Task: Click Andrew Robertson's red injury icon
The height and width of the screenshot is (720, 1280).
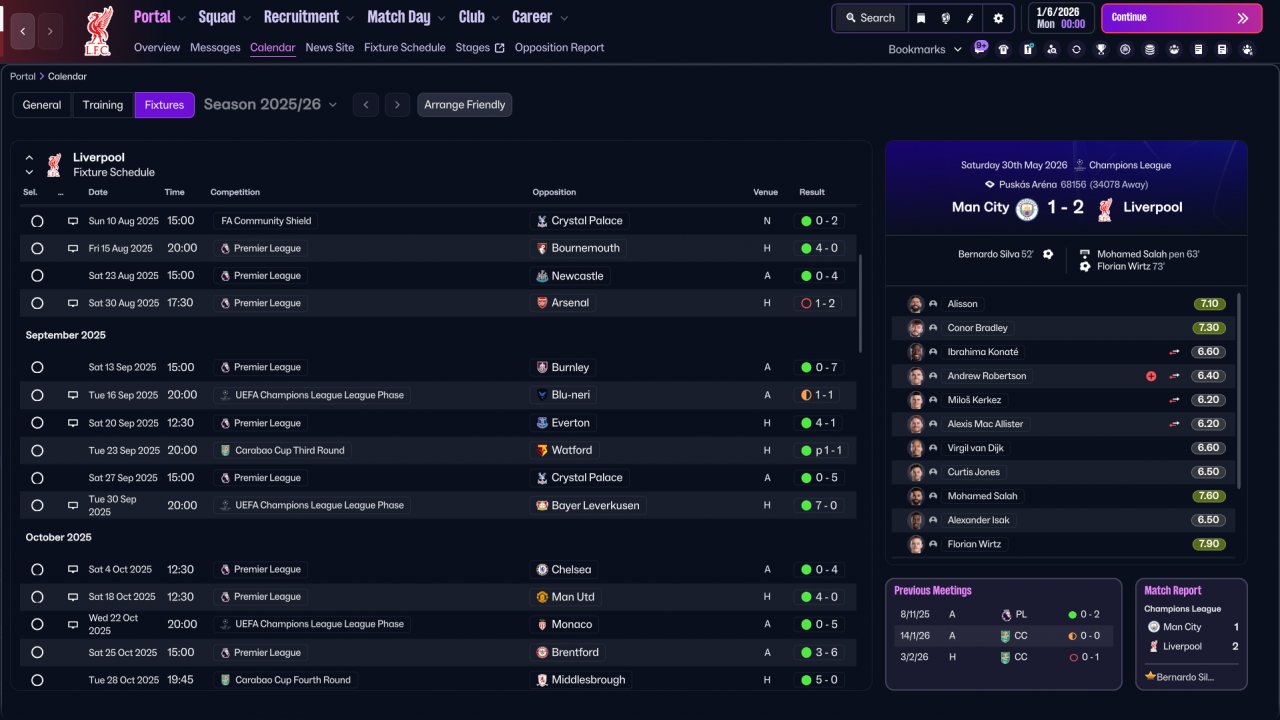Action: point(1151,376)
